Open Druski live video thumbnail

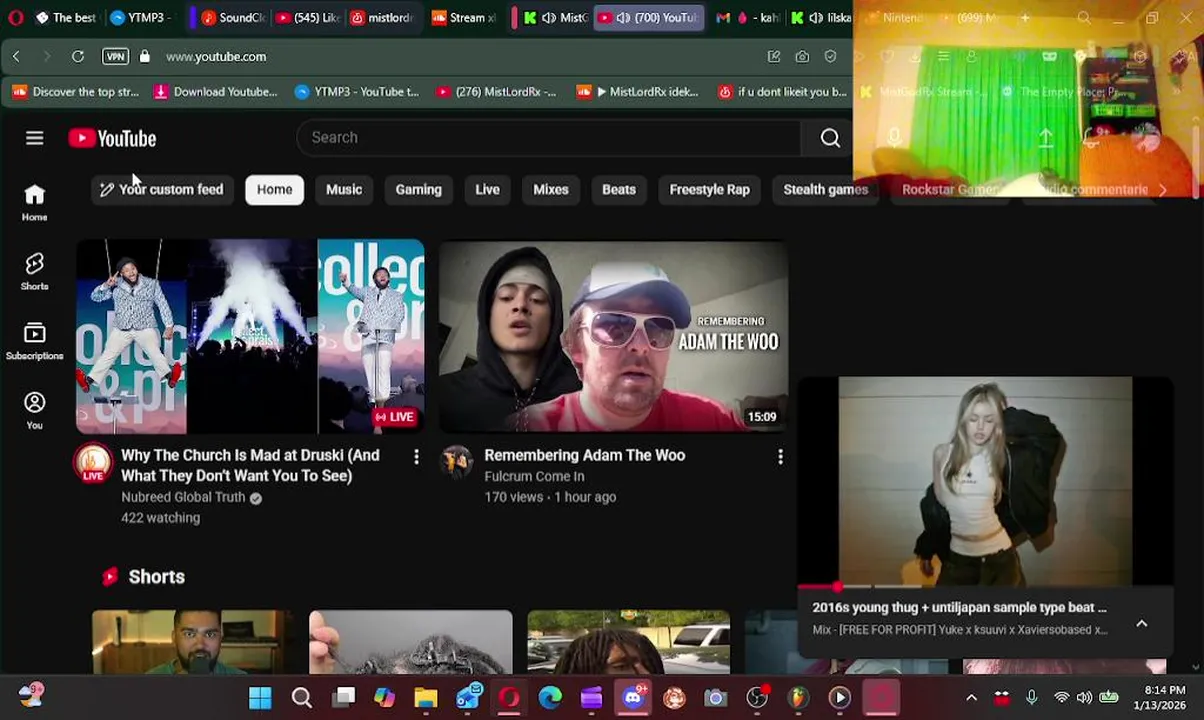pyautogui.click(x=250, y=336)
